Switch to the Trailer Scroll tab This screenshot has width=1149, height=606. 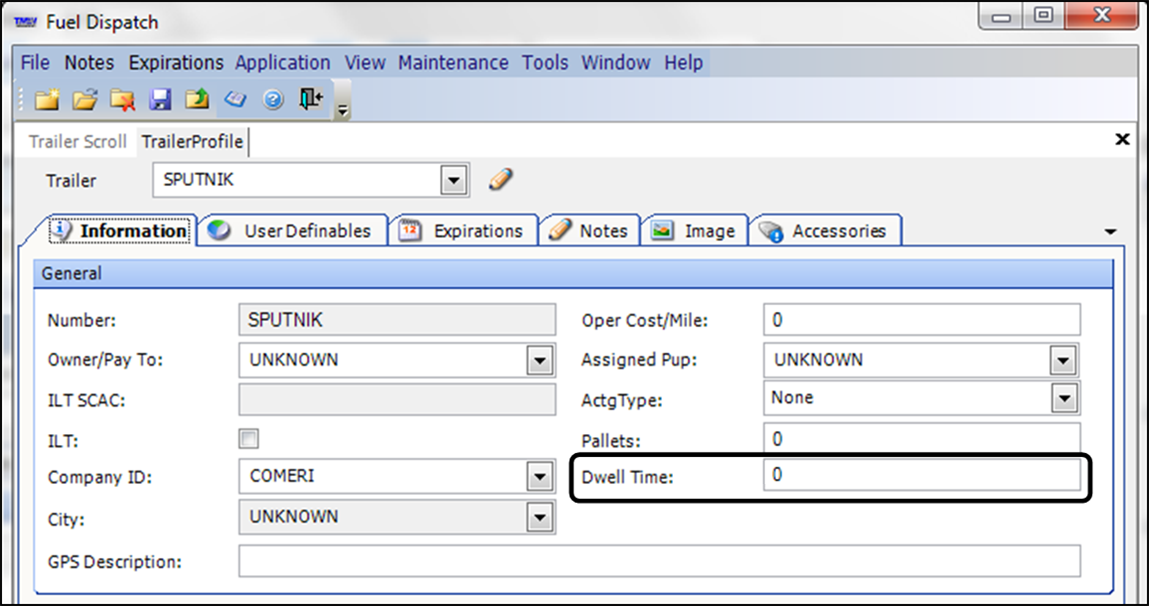(x=77, y=141)
